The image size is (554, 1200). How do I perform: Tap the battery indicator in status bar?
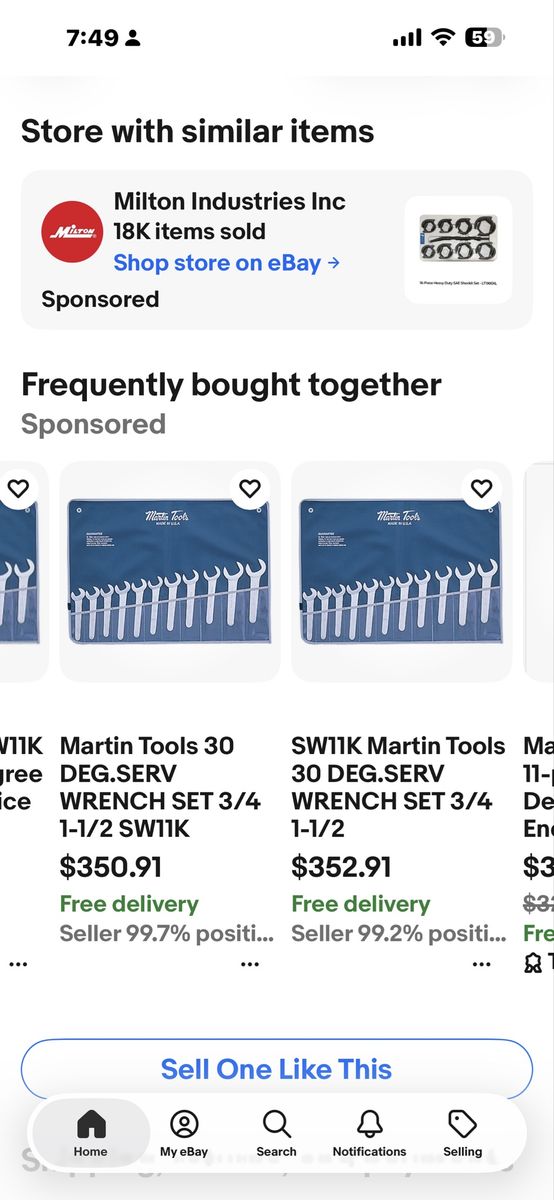click(x=484, y=38)
